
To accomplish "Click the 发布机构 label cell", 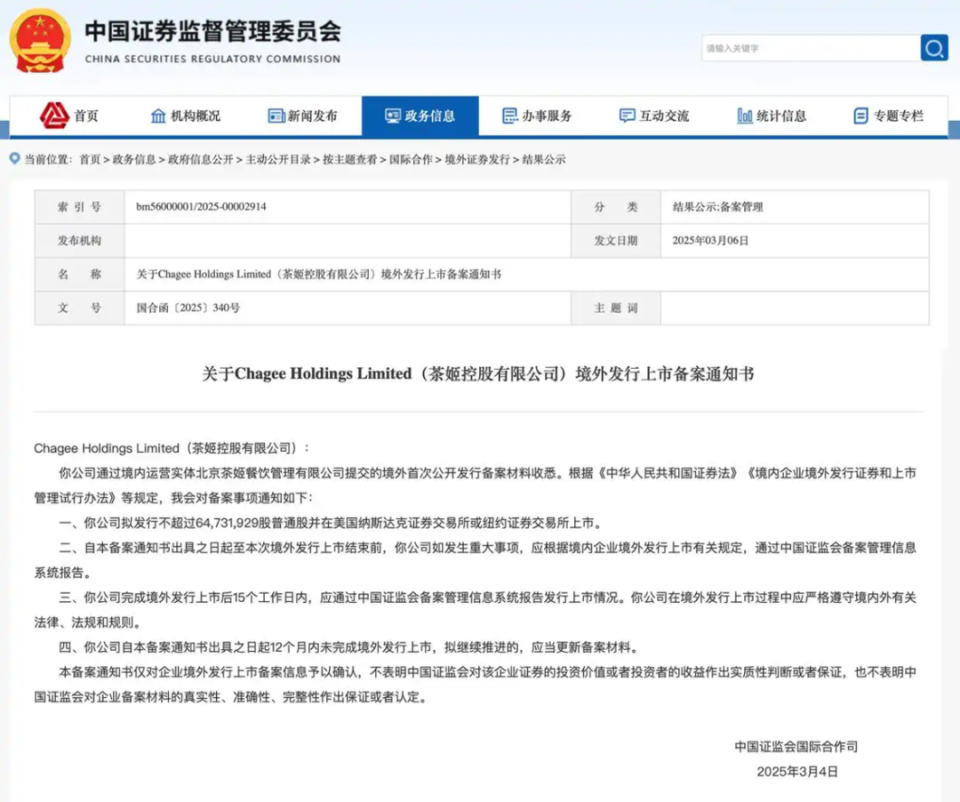I will [x=80, y=241].
